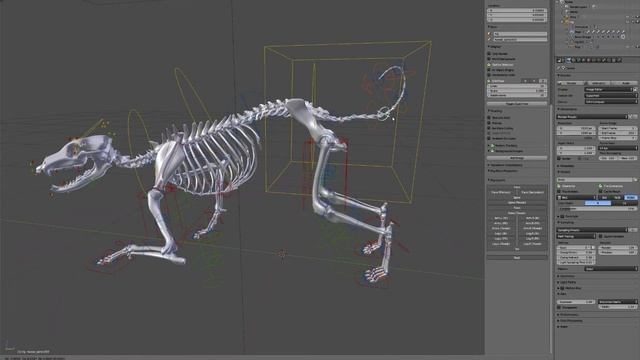Open the PNG file format dropdown
640x360 pixels.
pos(576,197)
